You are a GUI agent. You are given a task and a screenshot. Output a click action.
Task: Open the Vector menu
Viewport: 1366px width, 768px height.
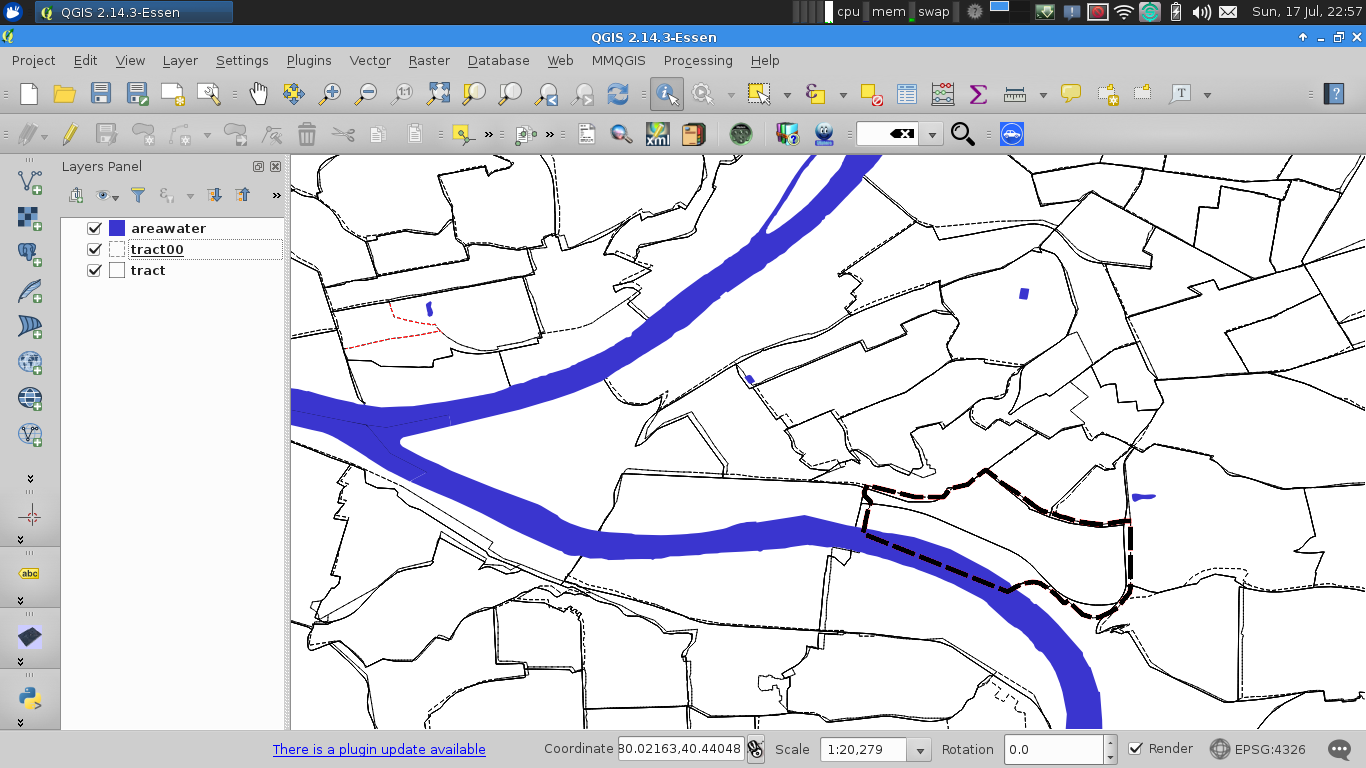click(369, 60)
